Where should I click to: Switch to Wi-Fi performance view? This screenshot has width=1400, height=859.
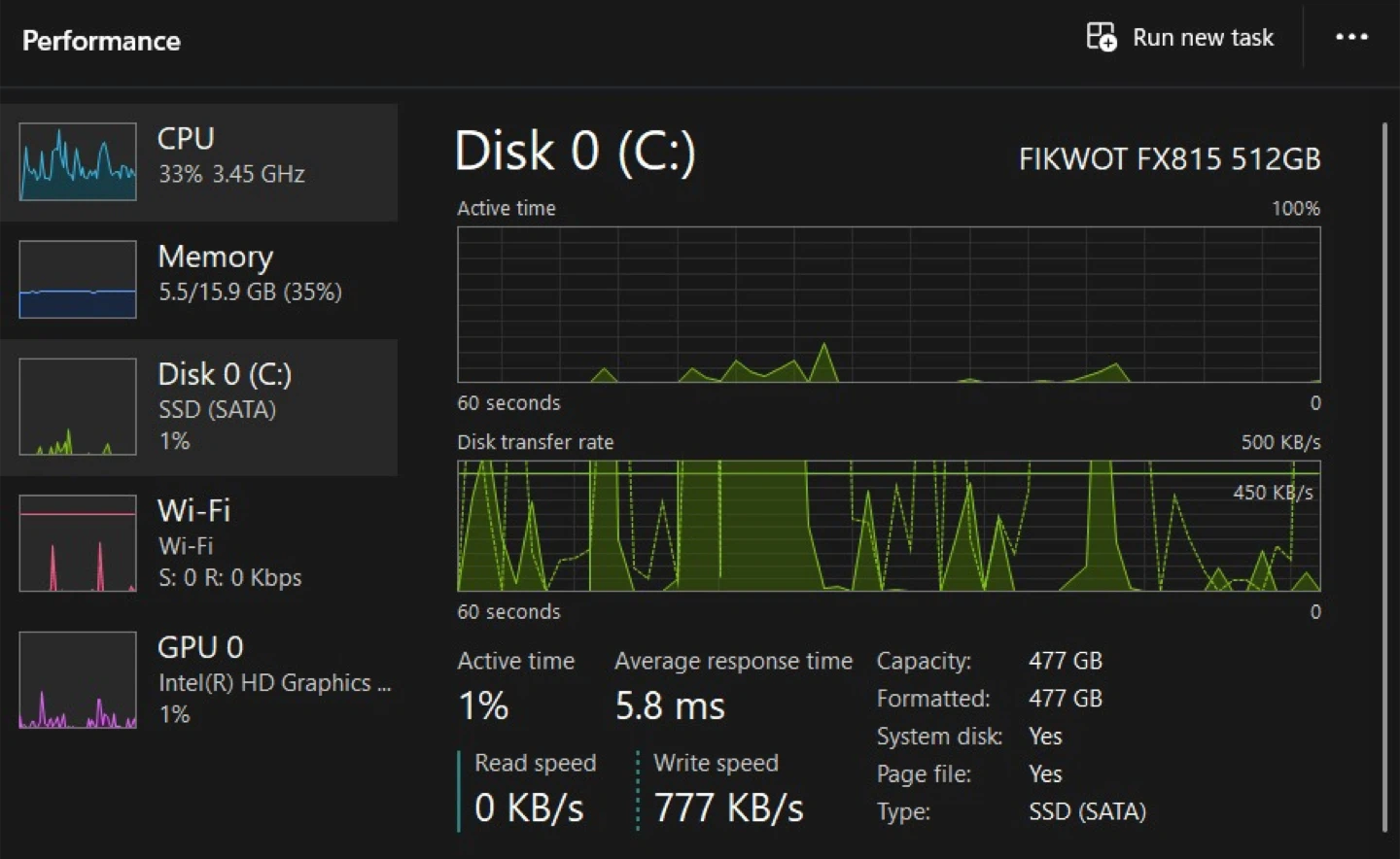click(229, 543)
